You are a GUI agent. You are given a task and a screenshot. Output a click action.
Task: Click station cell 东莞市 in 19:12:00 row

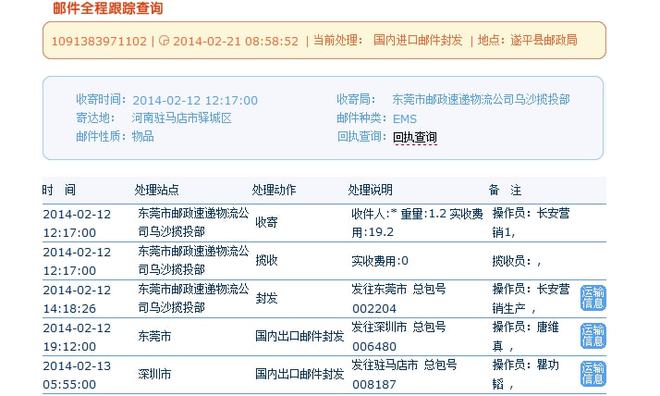154,336
